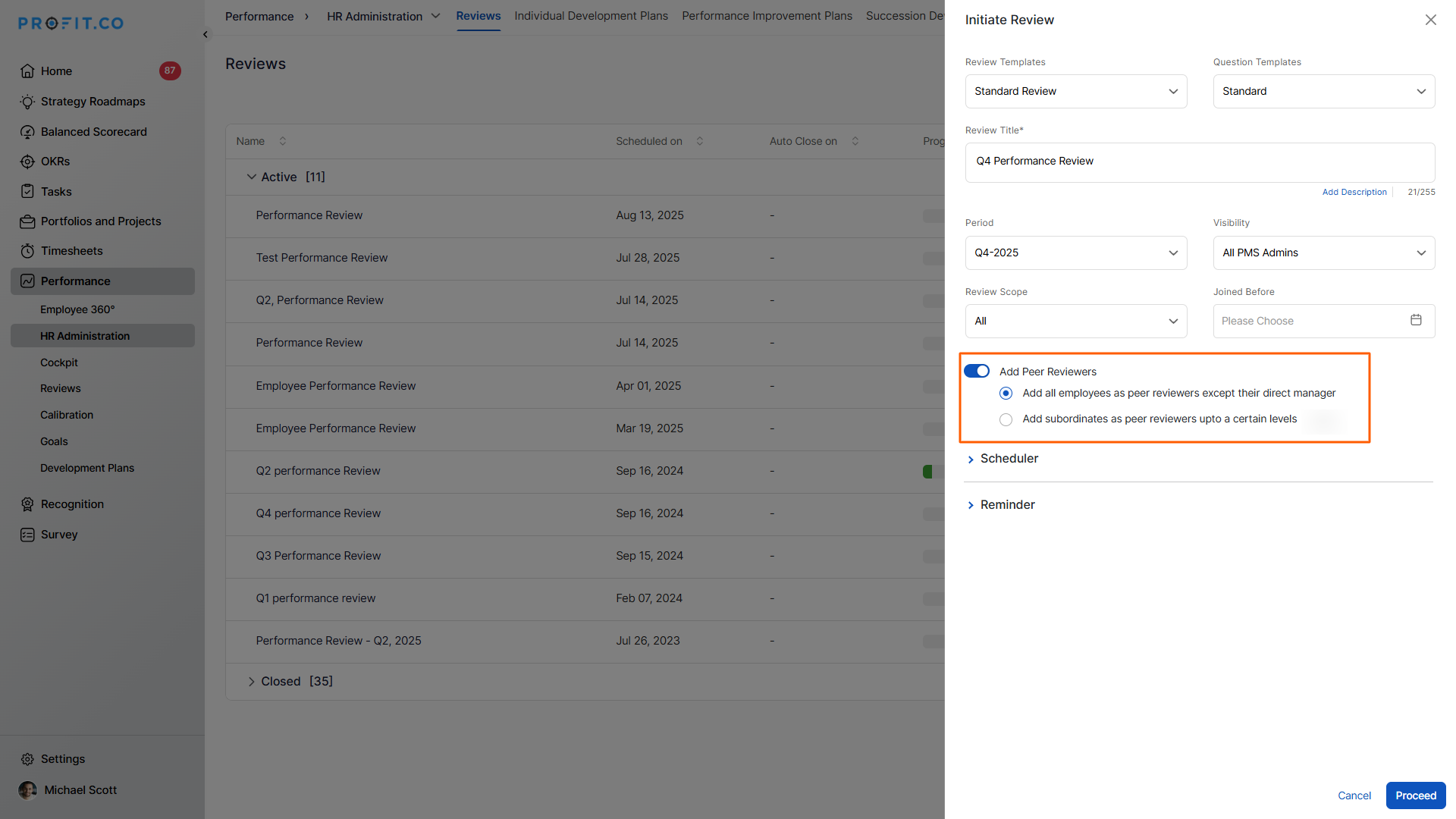Open Calibration in the sidebar menu
The height and width of the screenshot is (819, 1456).
(67, 415)
